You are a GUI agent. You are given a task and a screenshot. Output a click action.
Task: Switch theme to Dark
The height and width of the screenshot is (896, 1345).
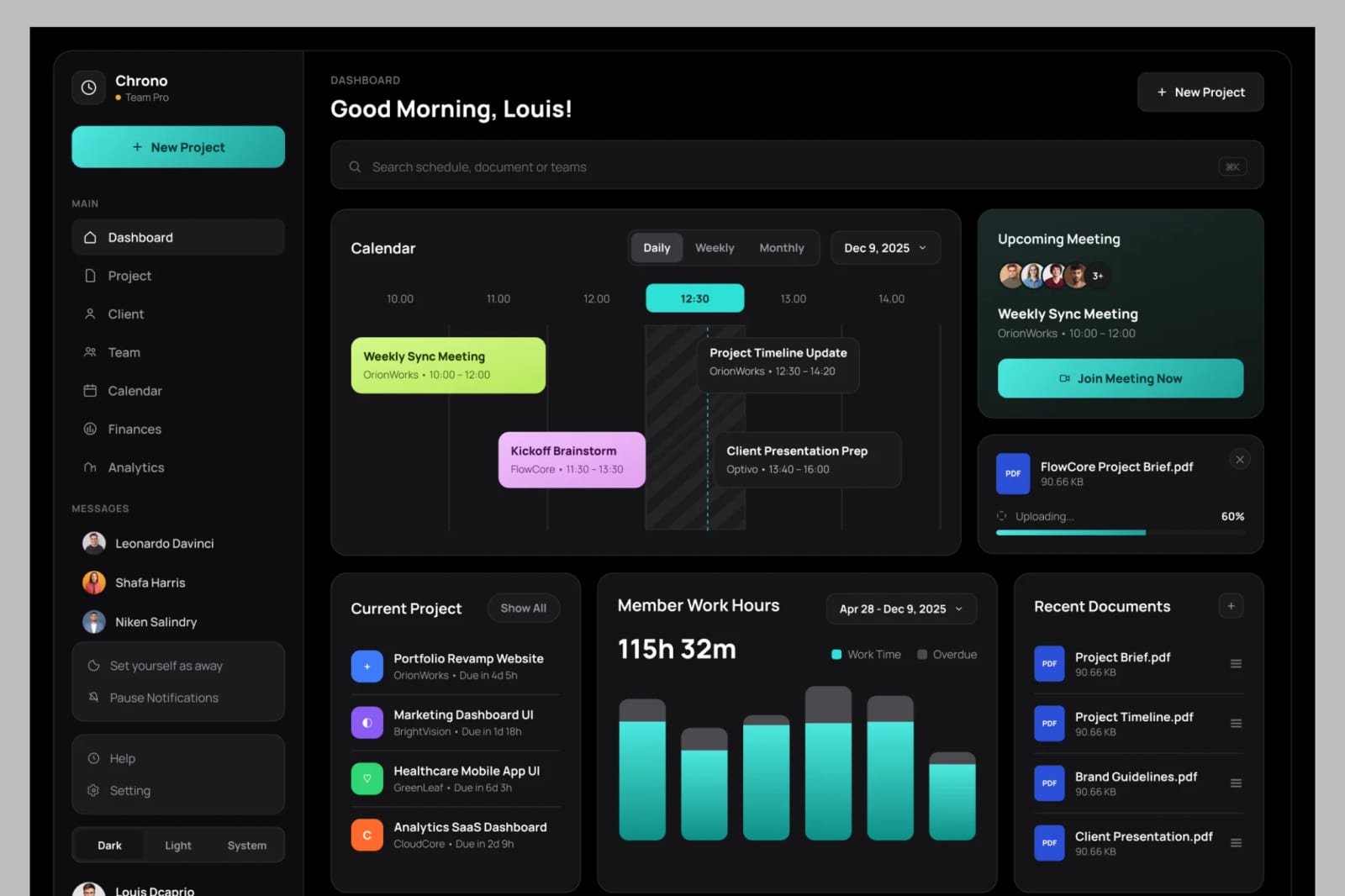tap(109, 846)
